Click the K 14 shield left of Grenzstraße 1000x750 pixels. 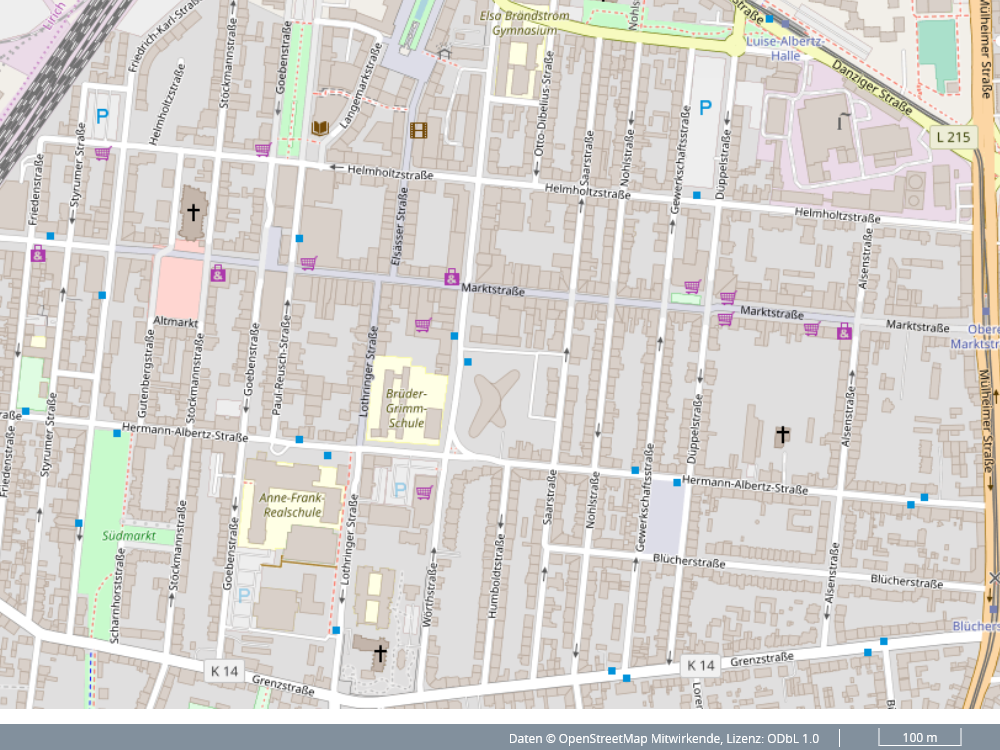[x=224, y=671]
